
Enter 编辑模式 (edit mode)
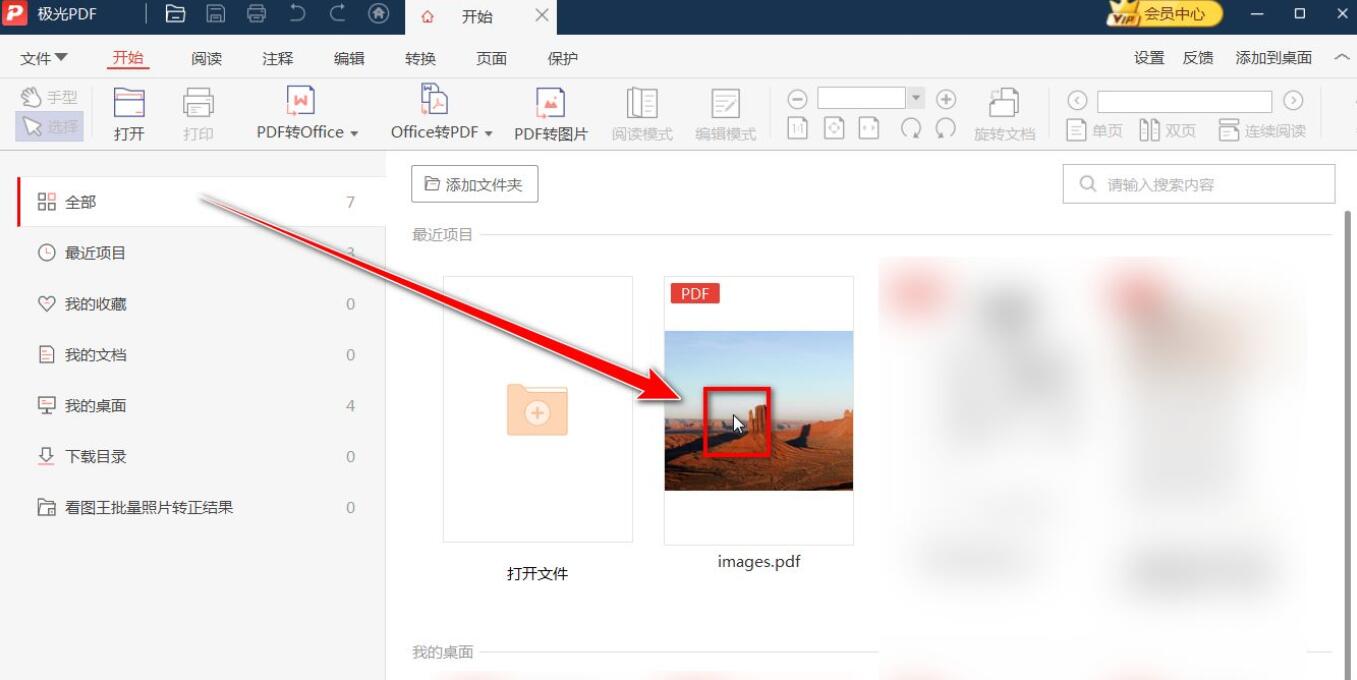[724, 112]
